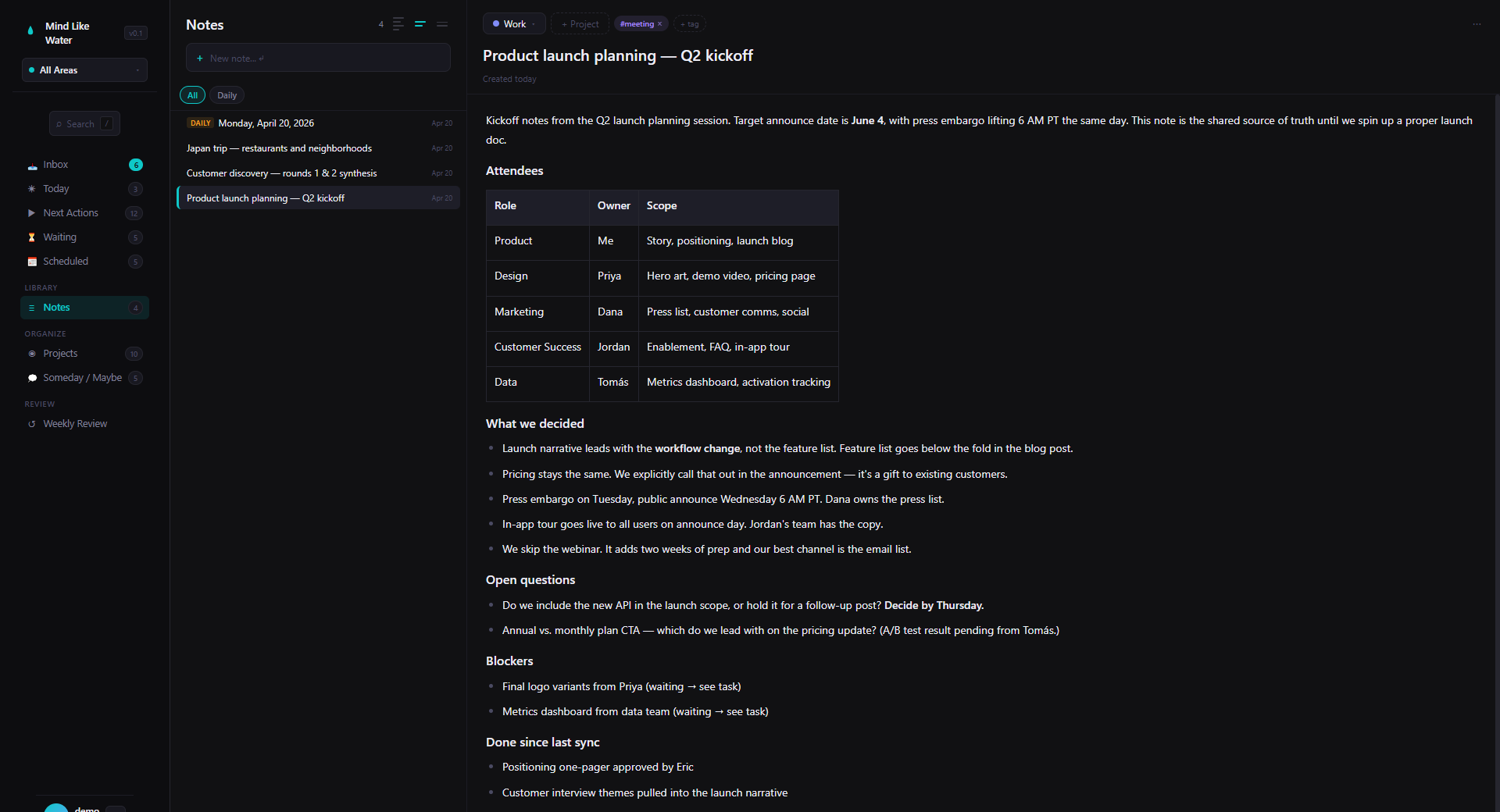Image resolution: width=1500 pixels, height=812 pixels.
Task: Click the Someday / Maybe bubble icon
Action: [x=32, y=378]
